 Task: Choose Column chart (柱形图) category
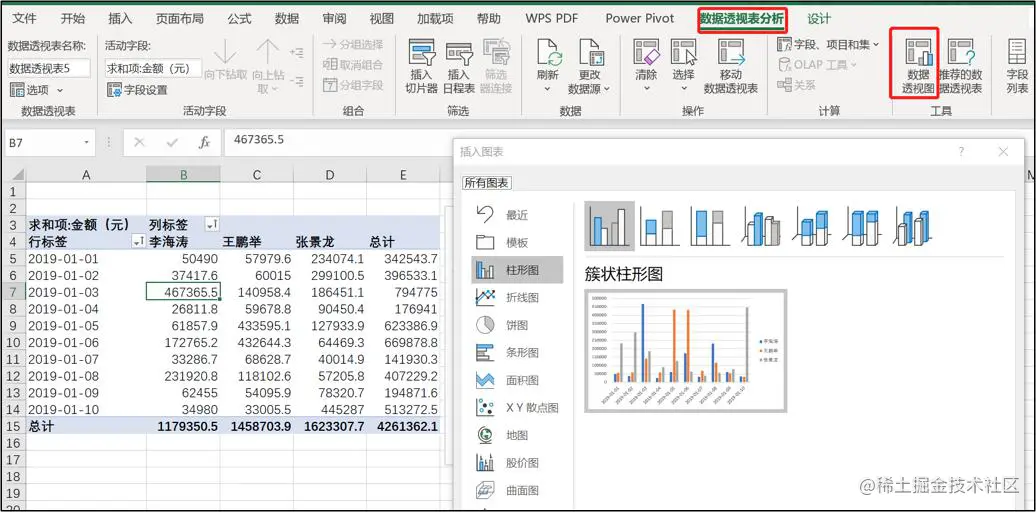tap(517, 270)
